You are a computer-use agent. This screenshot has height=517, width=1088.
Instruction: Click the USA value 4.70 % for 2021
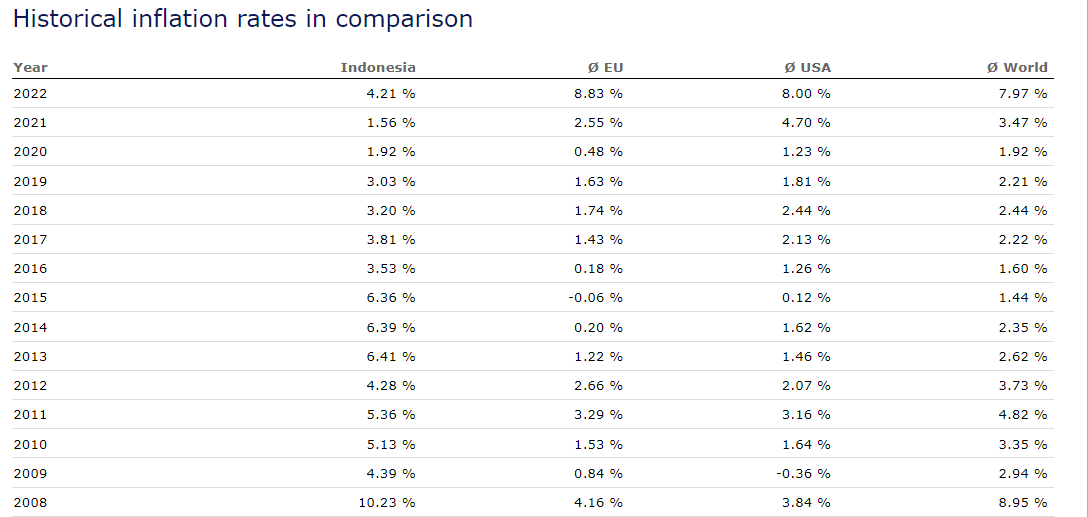806,123
